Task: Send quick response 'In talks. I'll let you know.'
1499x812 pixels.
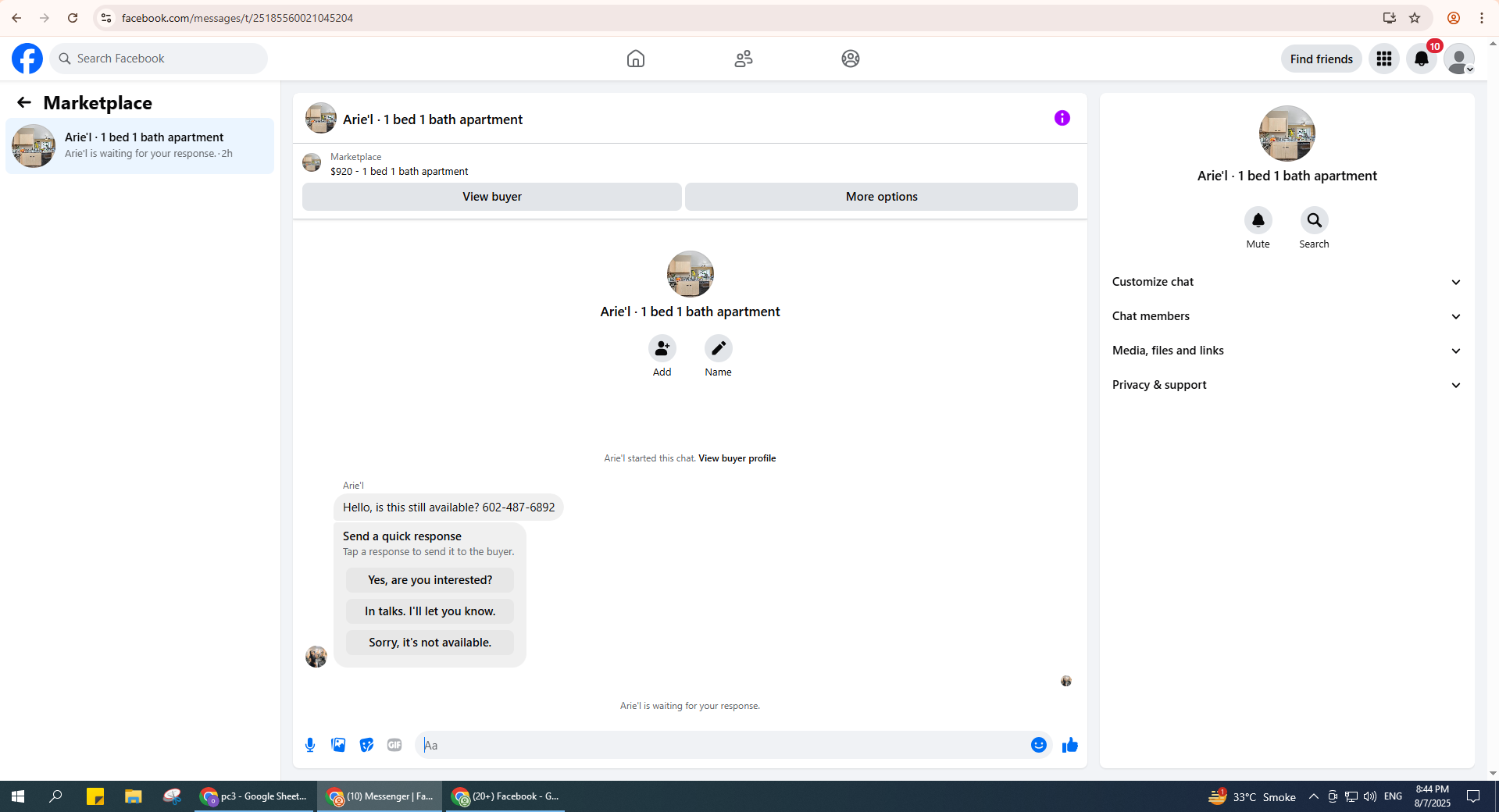Action: coord(430,611)
